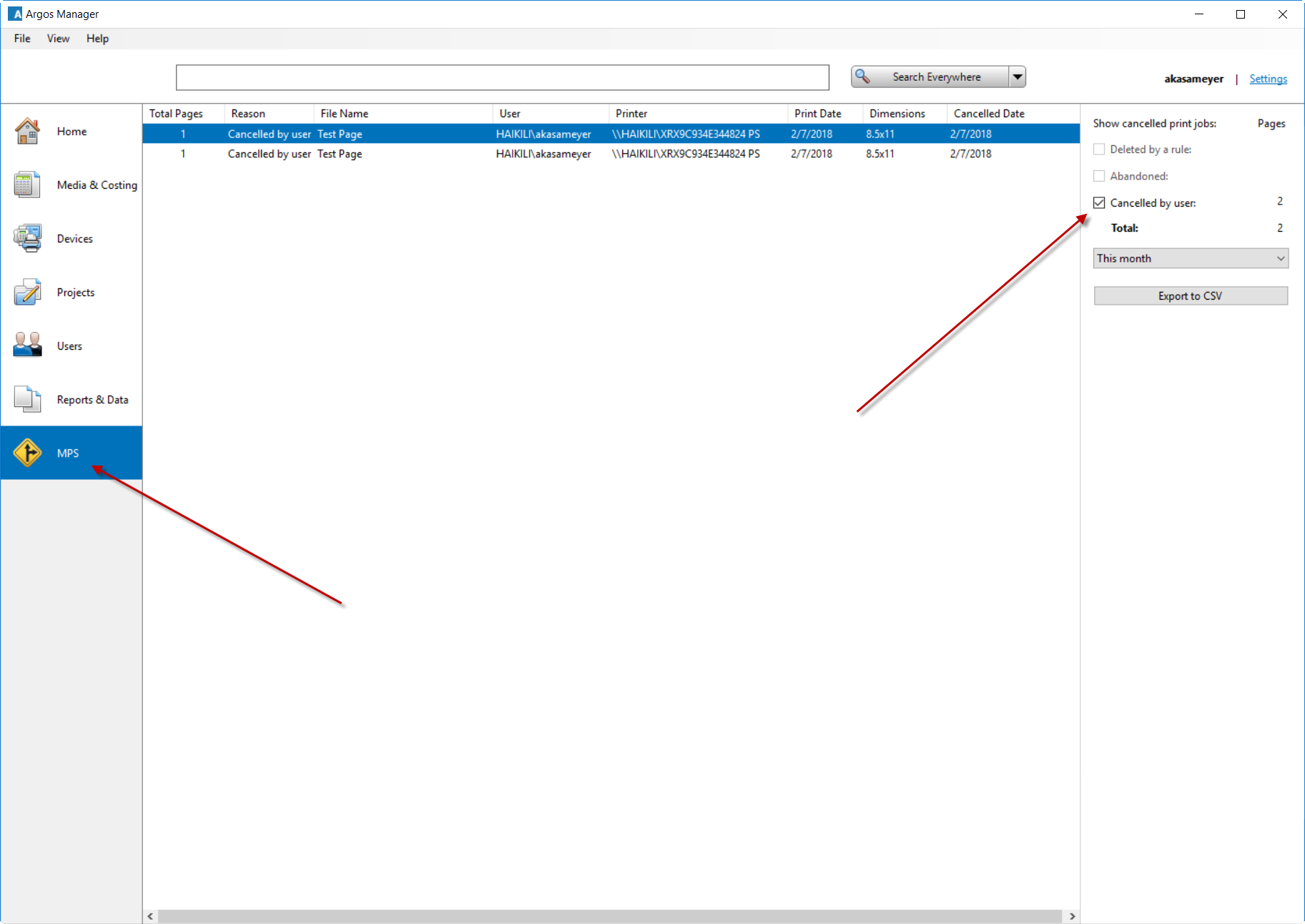Open the Media & Costing sidebar label
Screen dimensions: 1305x924
tap(97, 185)
